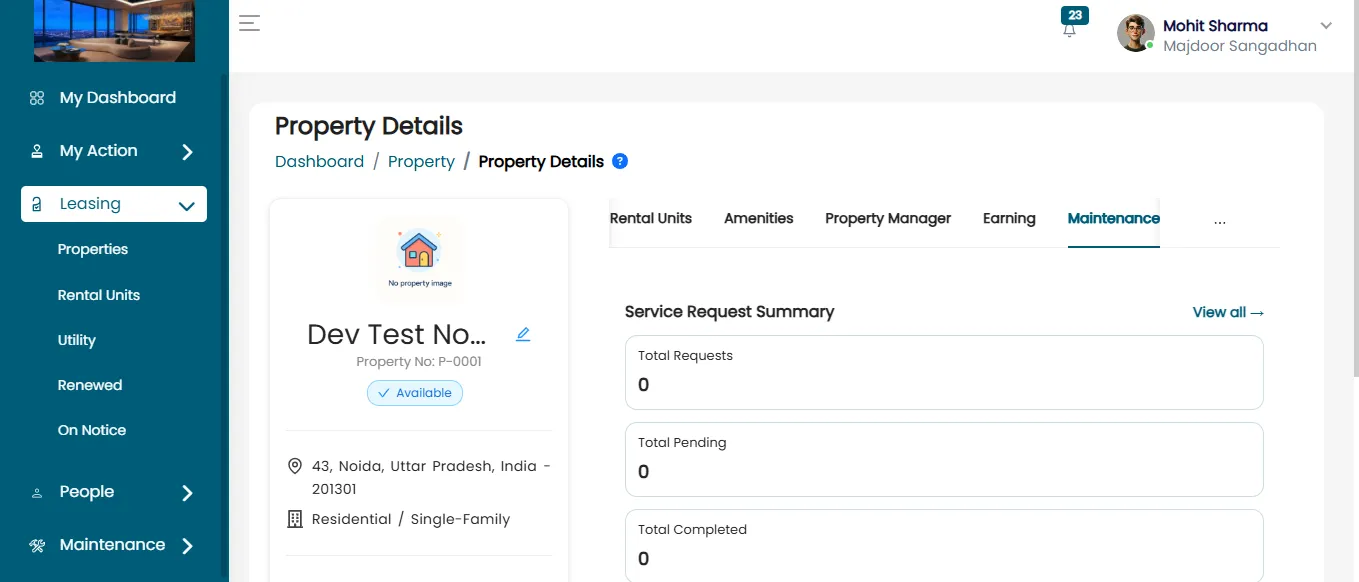Go to the Dashboard breadcrumb link
This screenshot has width=1359, height=582.
[x=319, y=161]
